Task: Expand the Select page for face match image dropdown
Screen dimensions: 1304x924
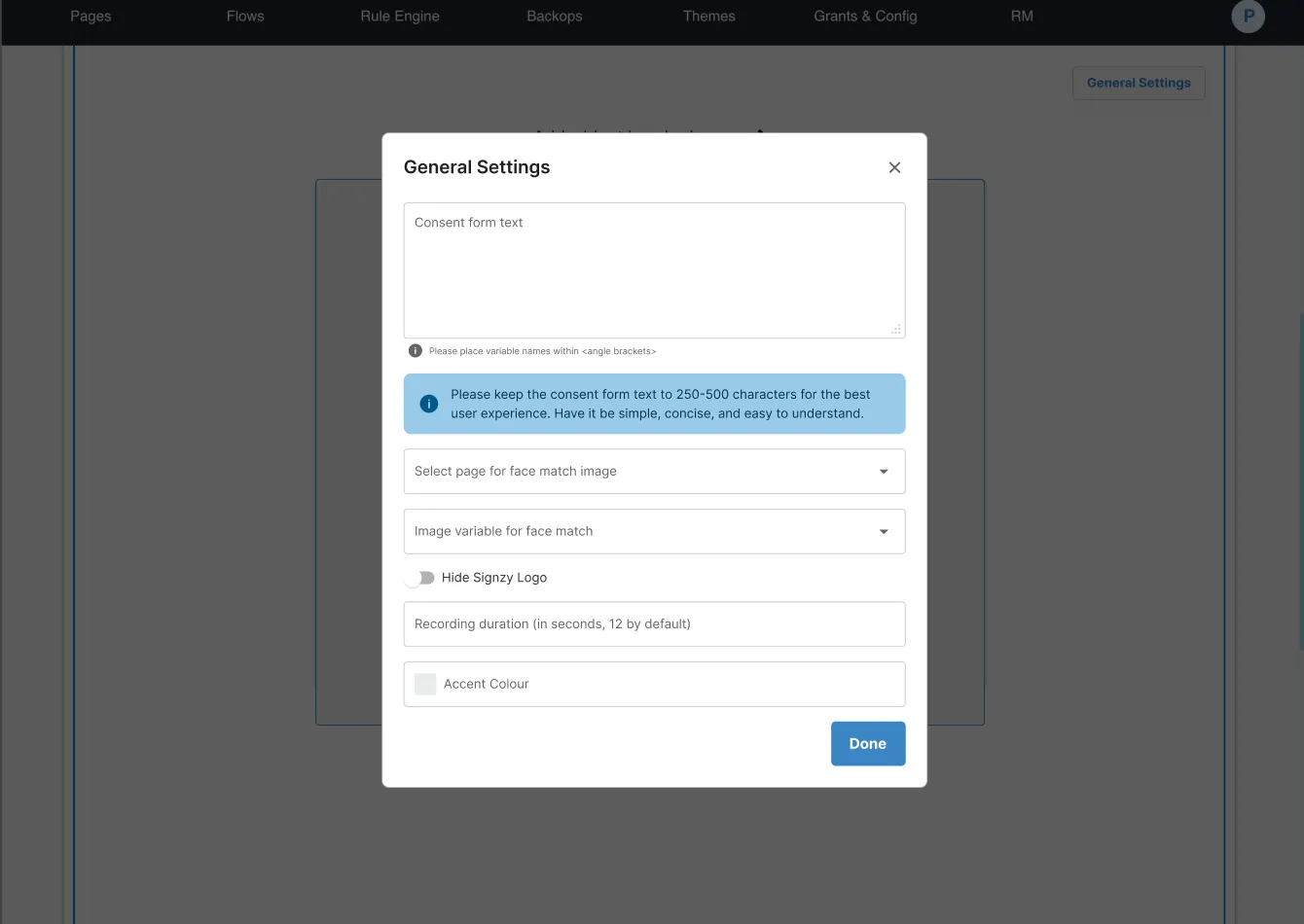Action: 654,472
